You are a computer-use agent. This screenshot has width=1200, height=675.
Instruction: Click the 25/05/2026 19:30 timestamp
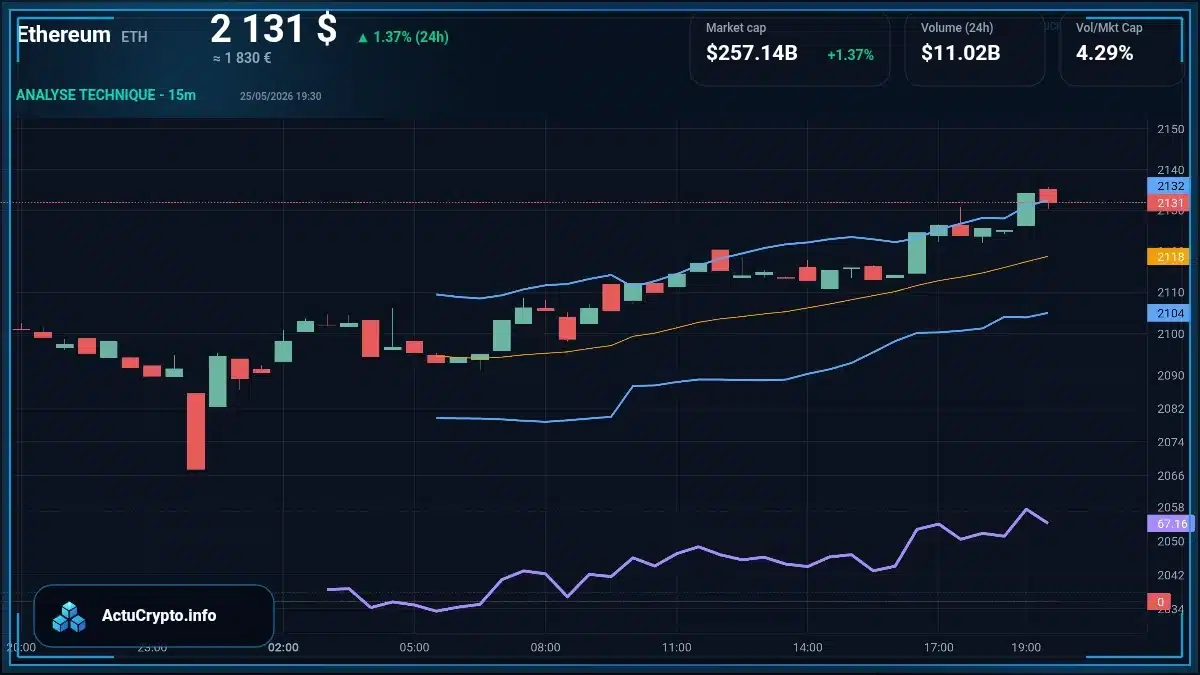pos(280,96)
